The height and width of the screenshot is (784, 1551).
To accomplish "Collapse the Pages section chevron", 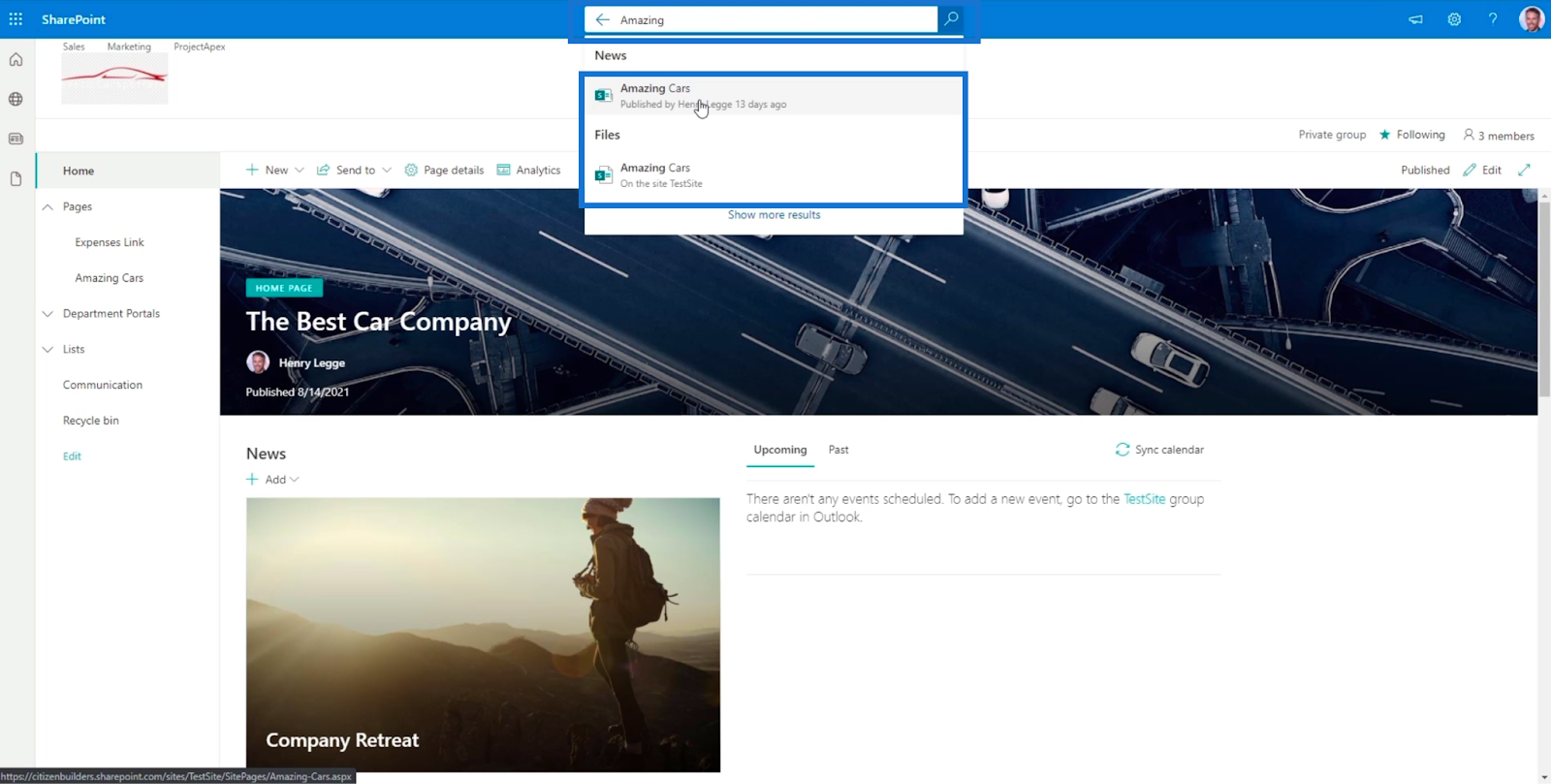I will (47, 206).
